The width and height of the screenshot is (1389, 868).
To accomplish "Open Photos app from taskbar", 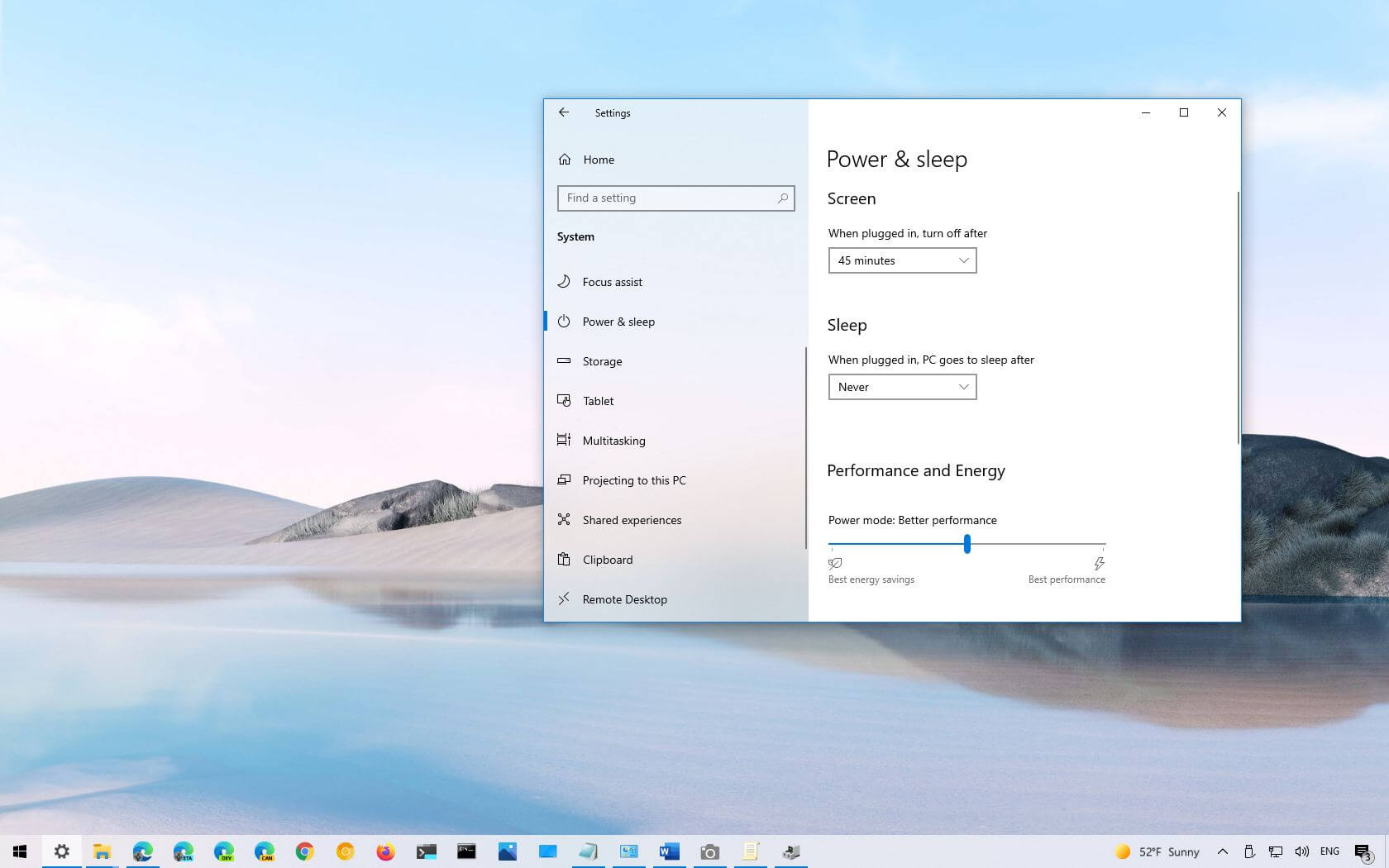I will tap(507, 851).
